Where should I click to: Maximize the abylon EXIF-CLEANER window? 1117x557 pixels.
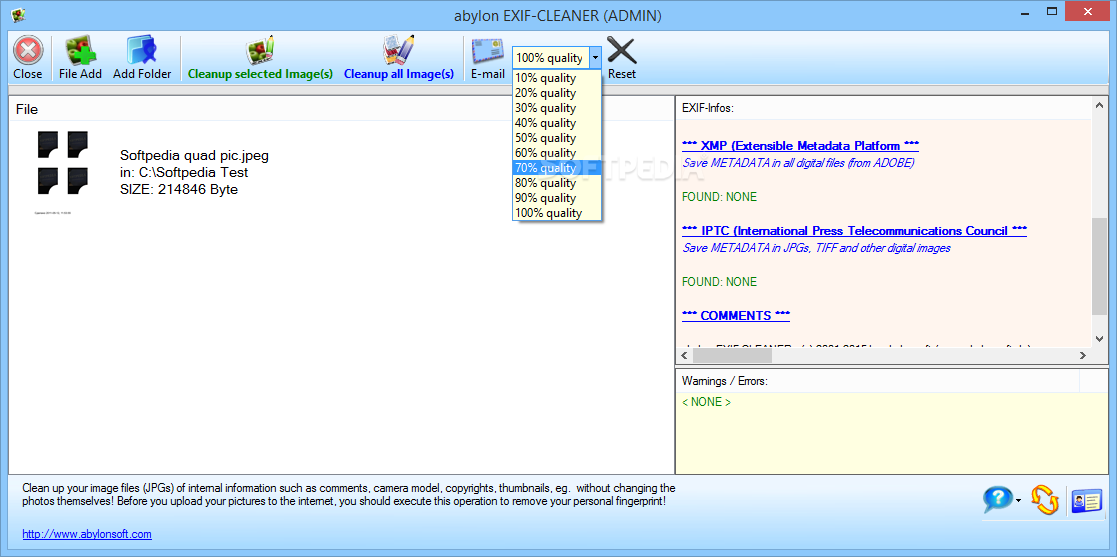pos(1052,11)
